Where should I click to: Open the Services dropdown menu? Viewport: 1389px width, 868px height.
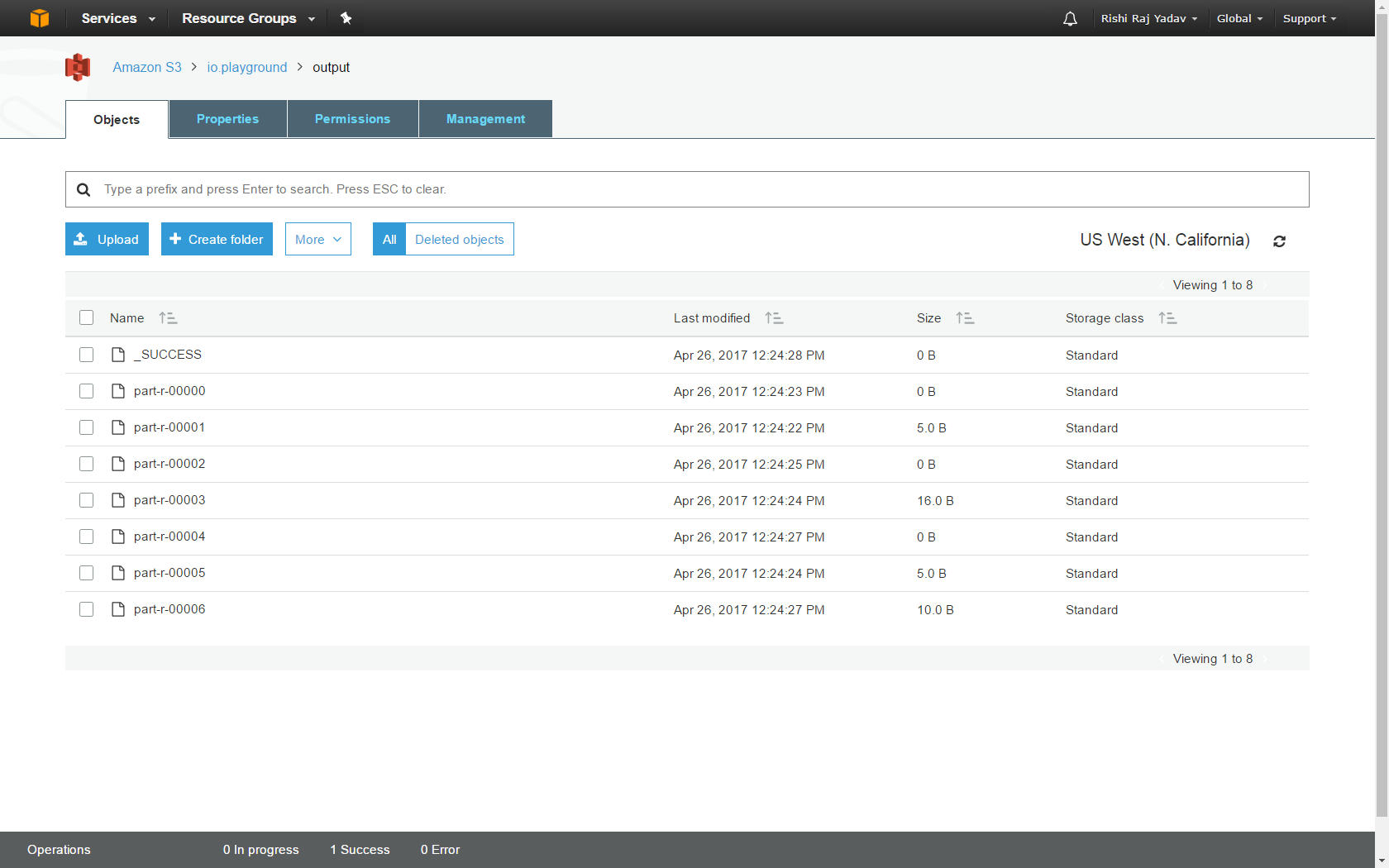[x=117, y=18]
